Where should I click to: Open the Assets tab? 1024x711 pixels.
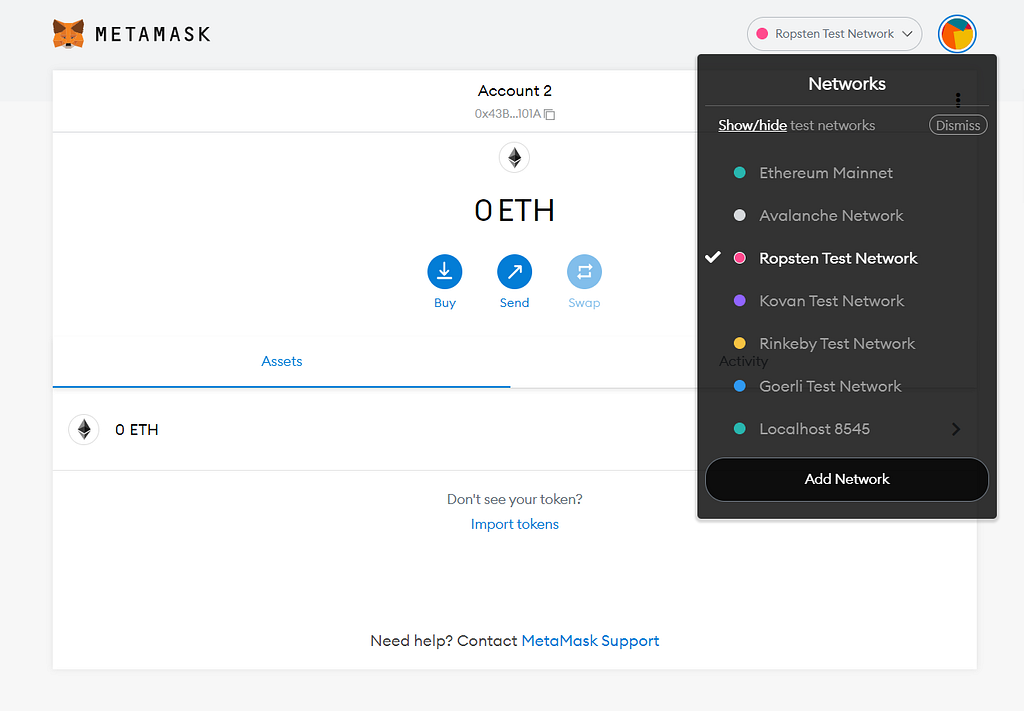[281, 362]
